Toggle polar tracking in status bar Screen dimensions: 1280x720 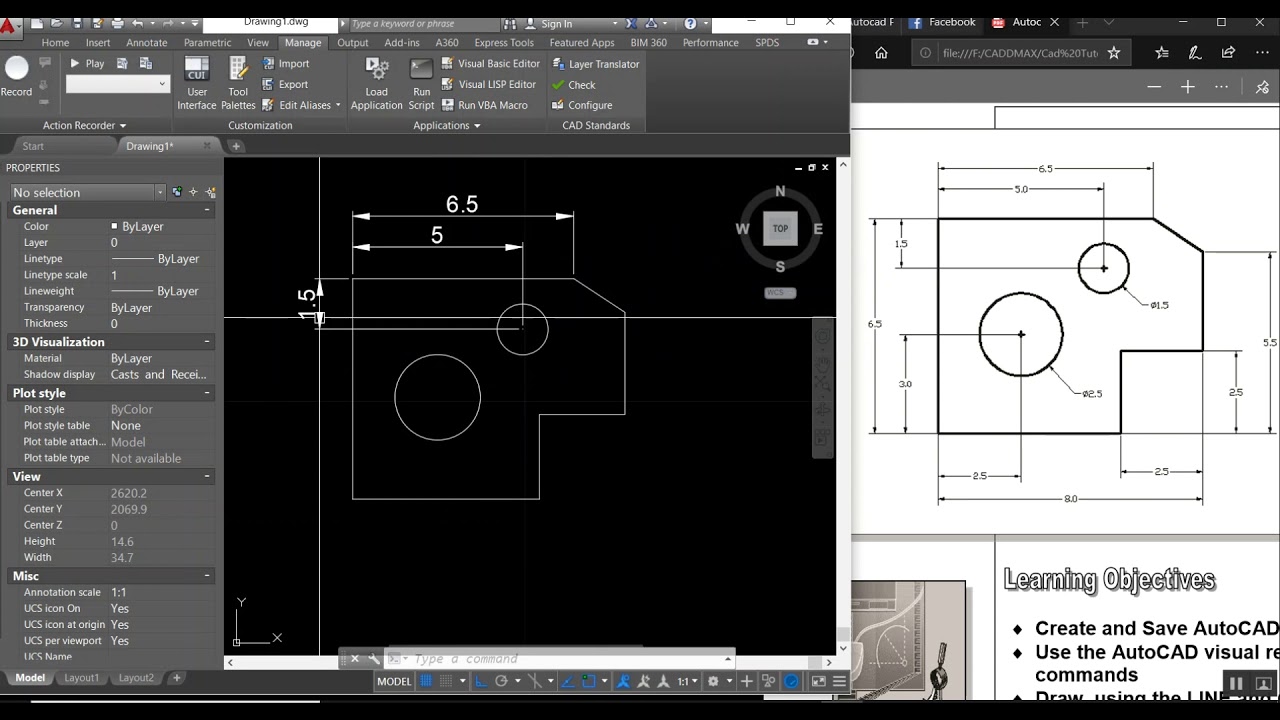click(501, 681)
